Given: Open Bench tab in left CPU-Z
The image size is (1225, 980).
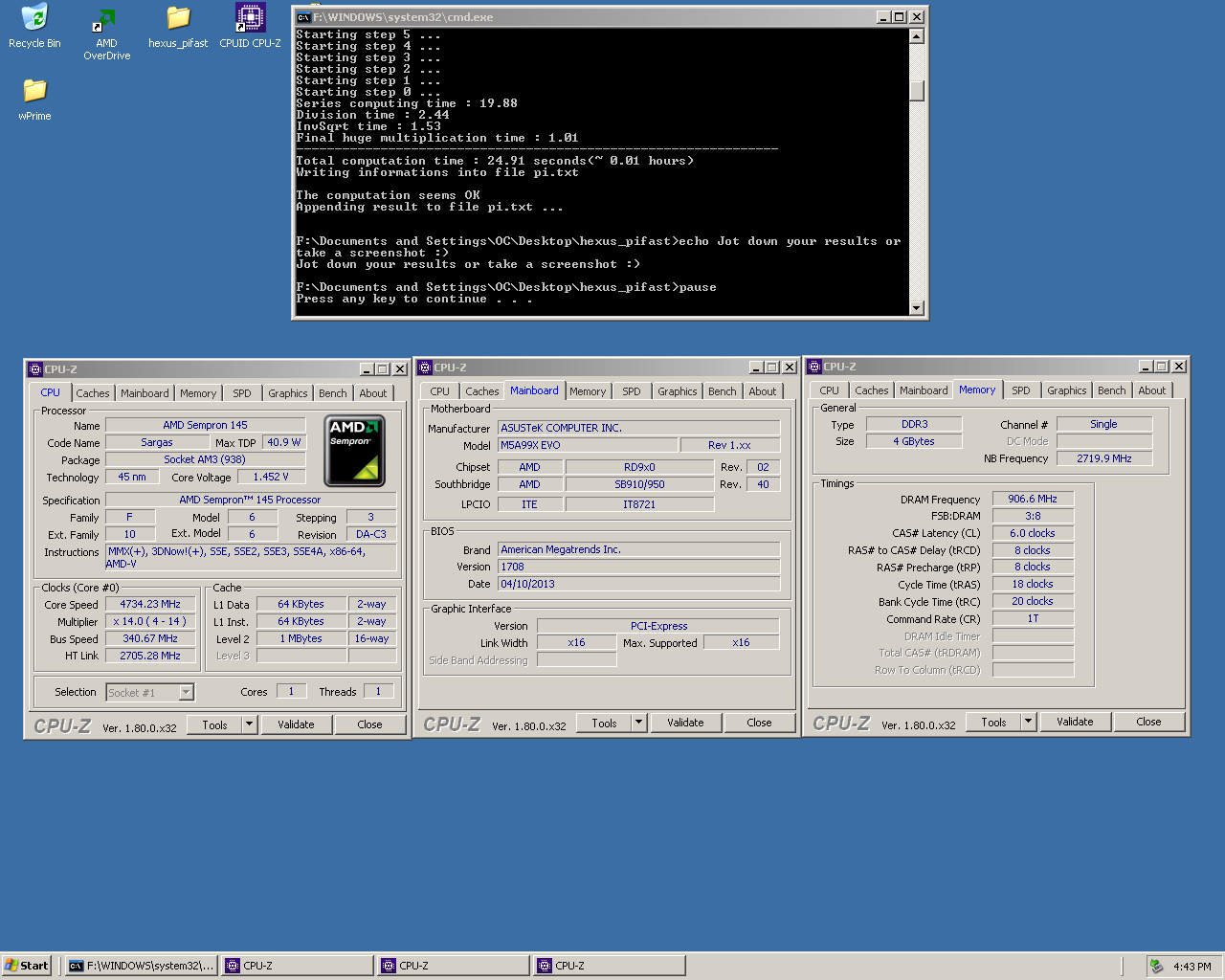Looking at the screenshot, I should pyautogui.click(x=333, y=393).
